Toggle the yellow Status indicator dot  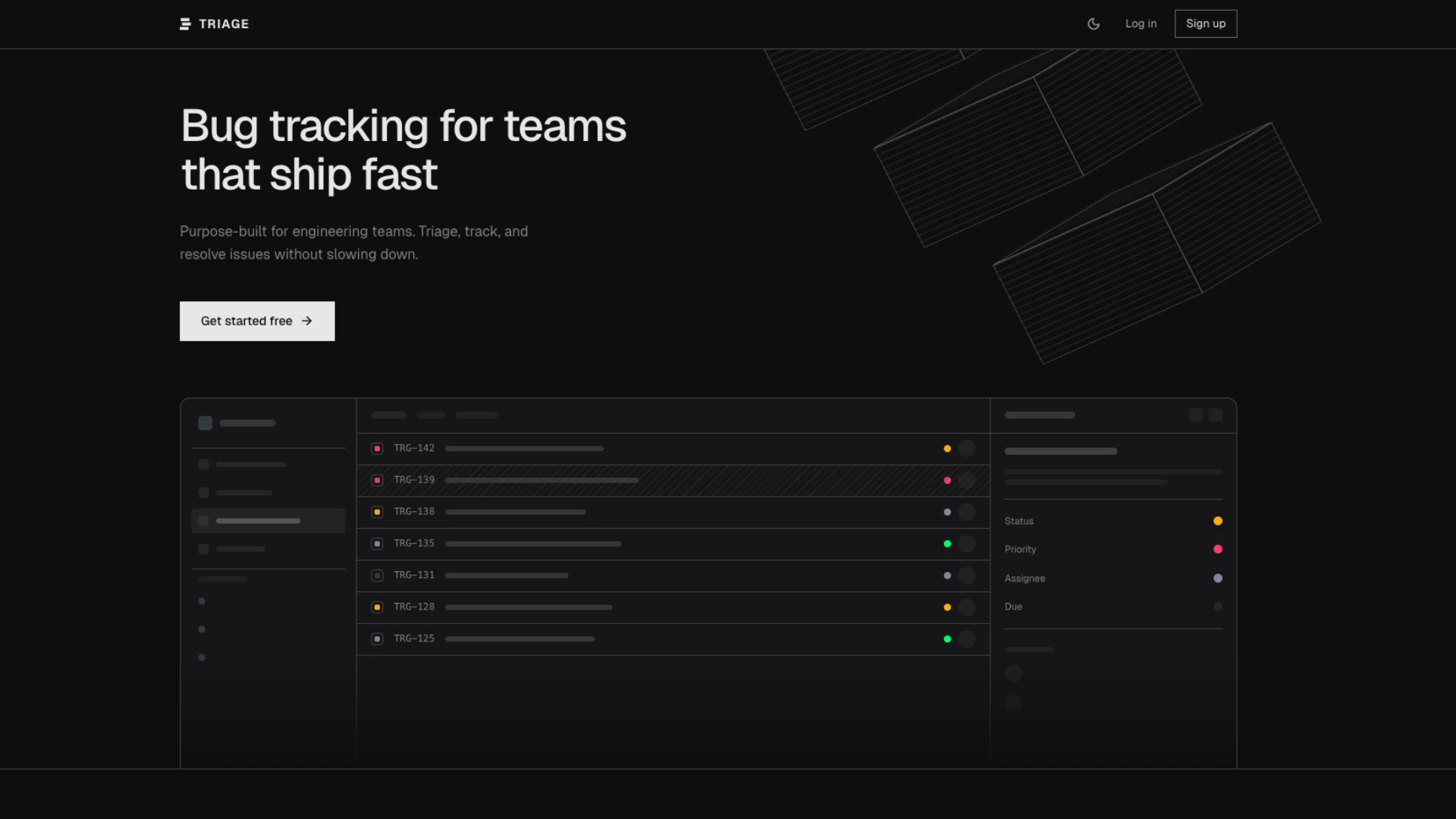click(x=1218, y=521)
